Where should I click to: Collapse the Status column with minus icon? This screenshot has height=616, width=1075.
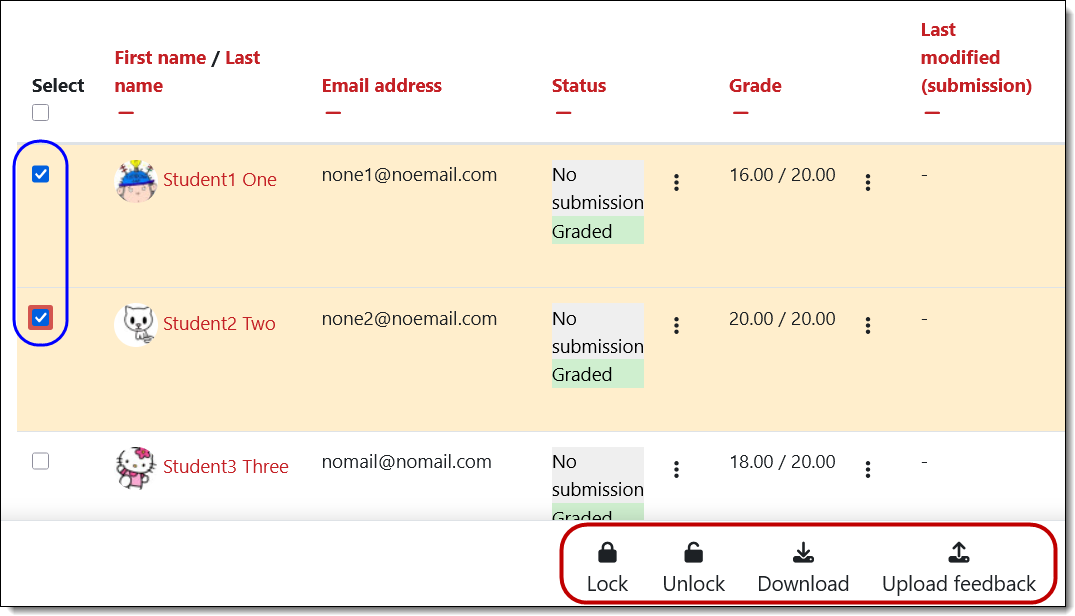[x=563, y=113]
